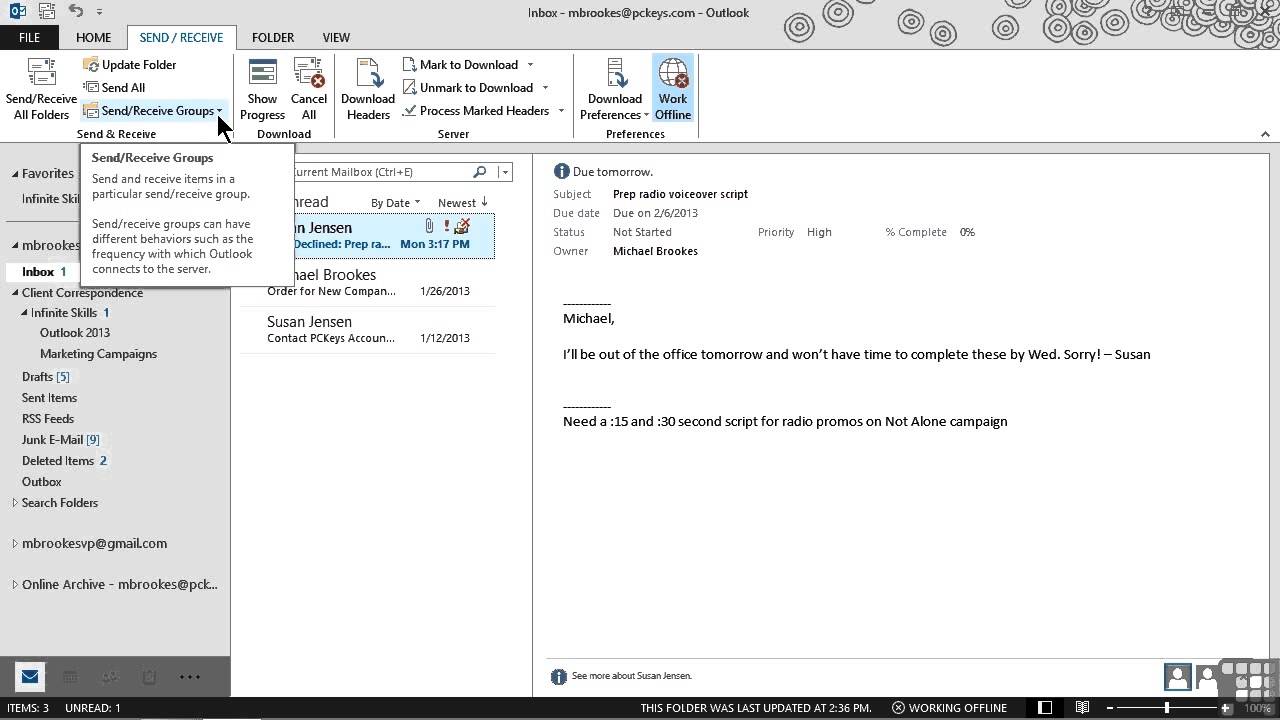Image resolution: width=1280 pixels, height=720 pixels.
Task: Click the Send All command
Action: tap(114, 87)
